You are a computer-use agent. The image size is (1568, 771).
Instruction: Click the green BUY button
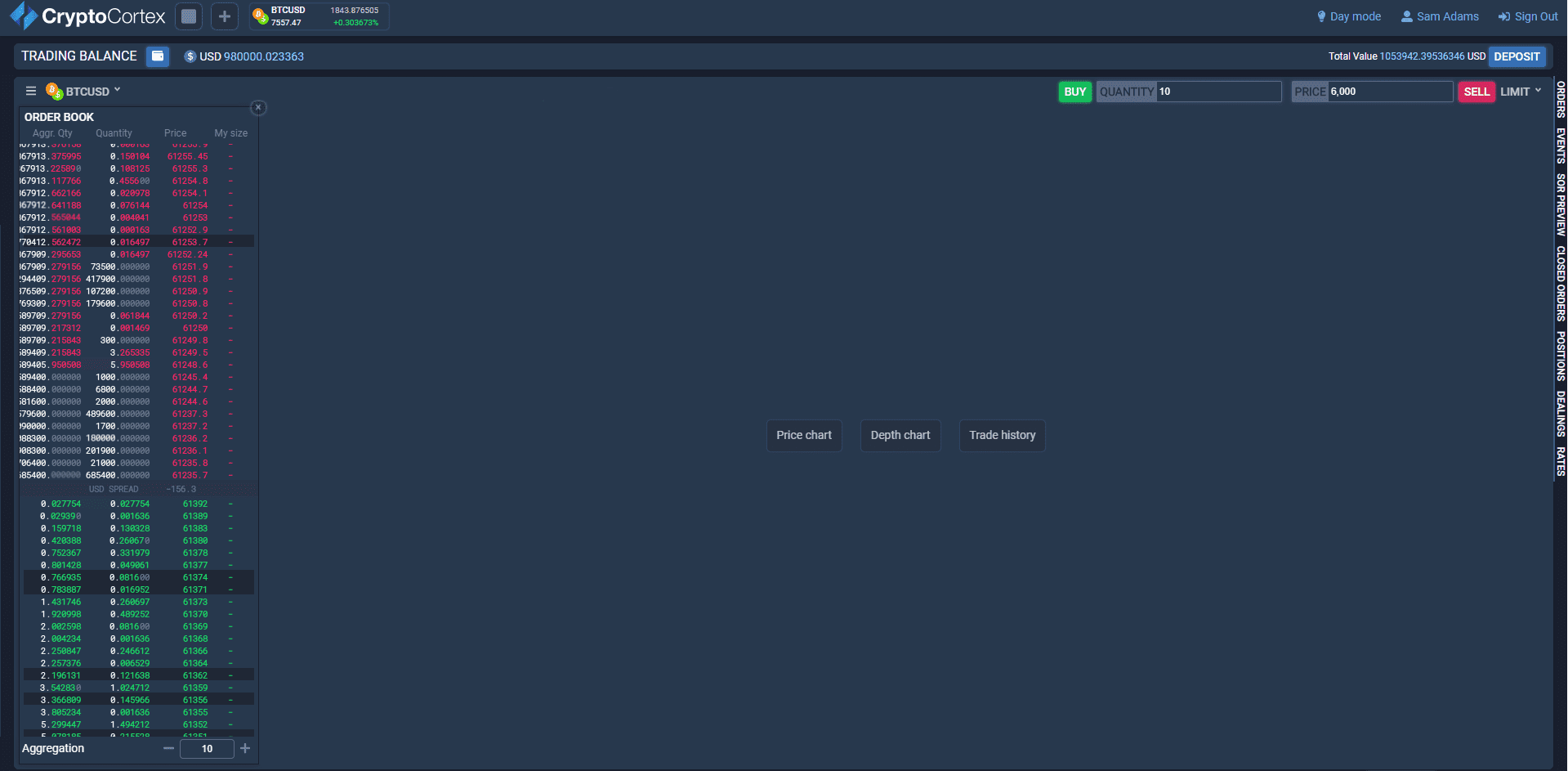click(x=1074, y=92)
